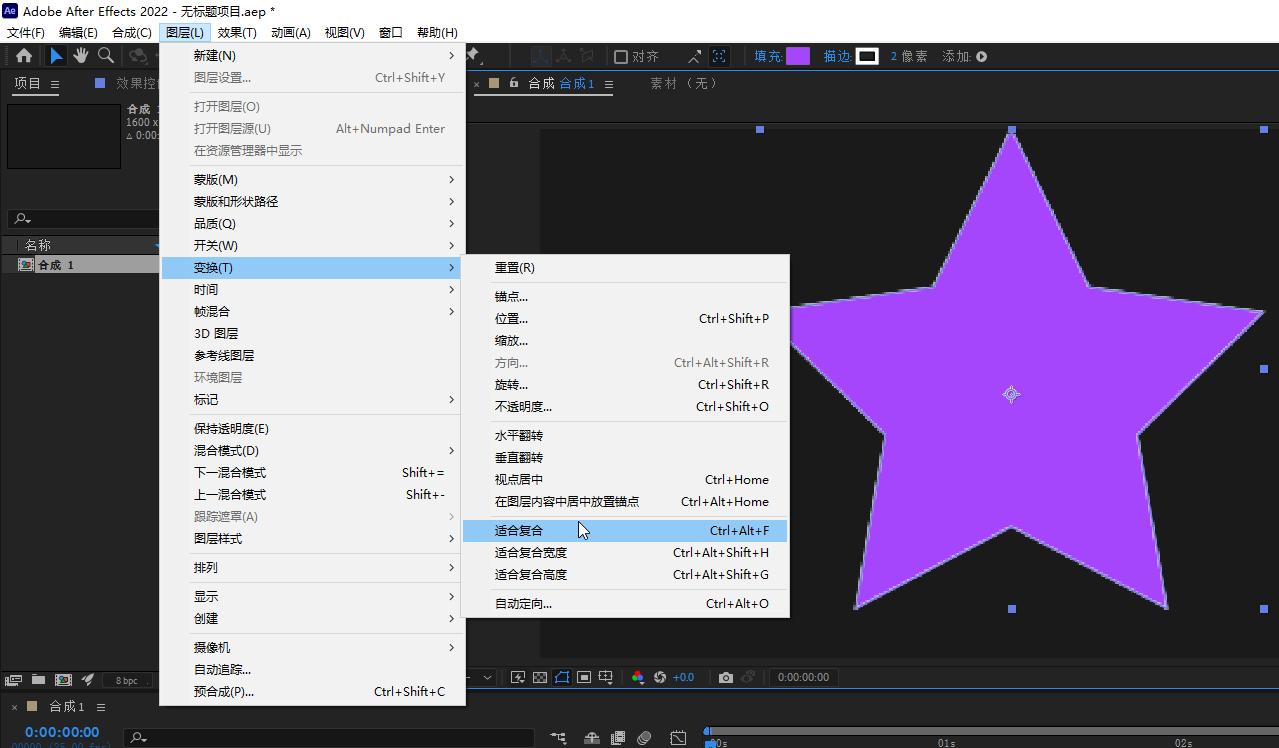Open the 效果(T) menu
The height and width of the screenshot is (748, 1279).
pos(237,32)
